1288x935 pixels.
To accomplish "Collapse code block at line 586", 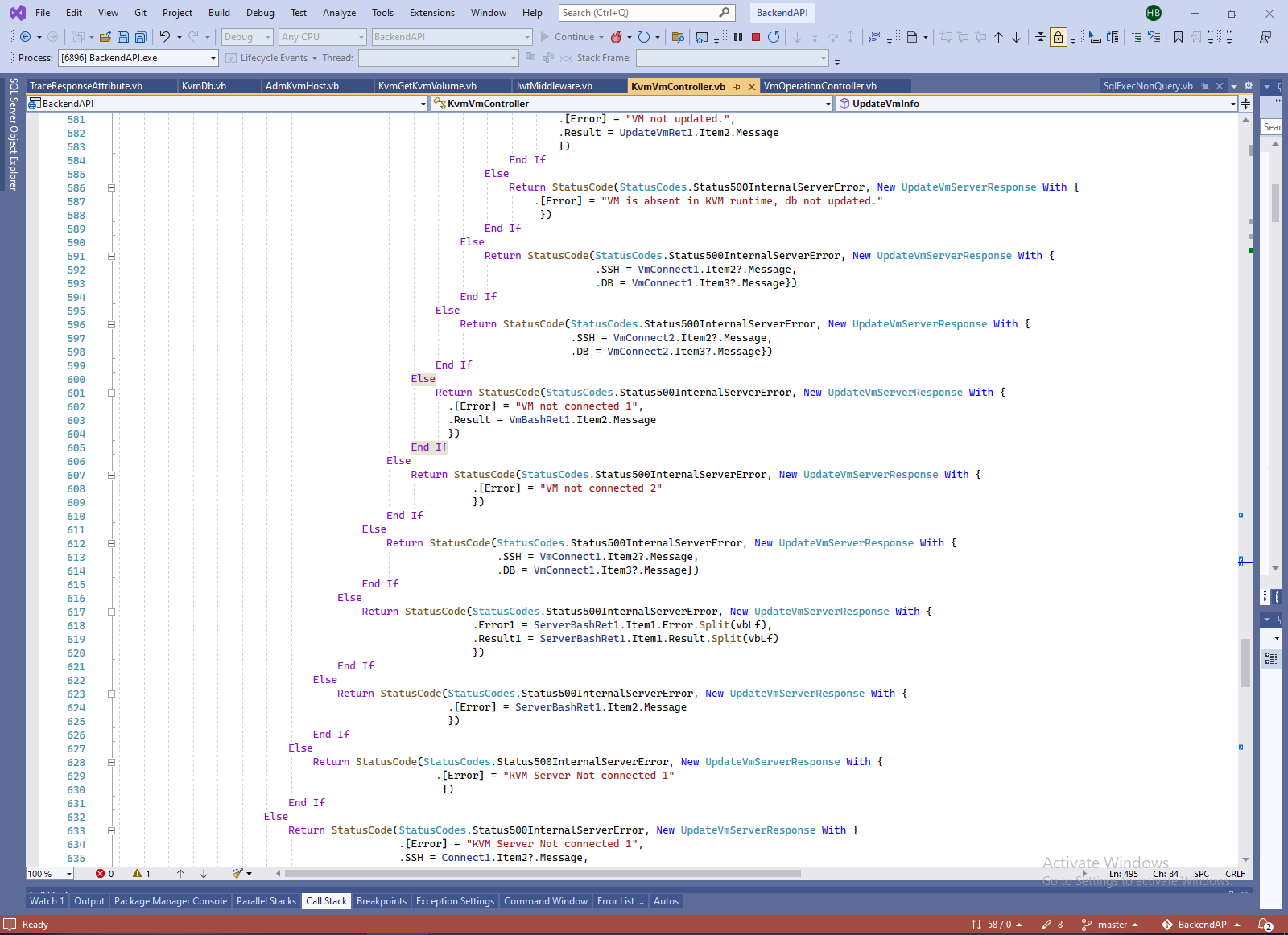I will point(111,187).
